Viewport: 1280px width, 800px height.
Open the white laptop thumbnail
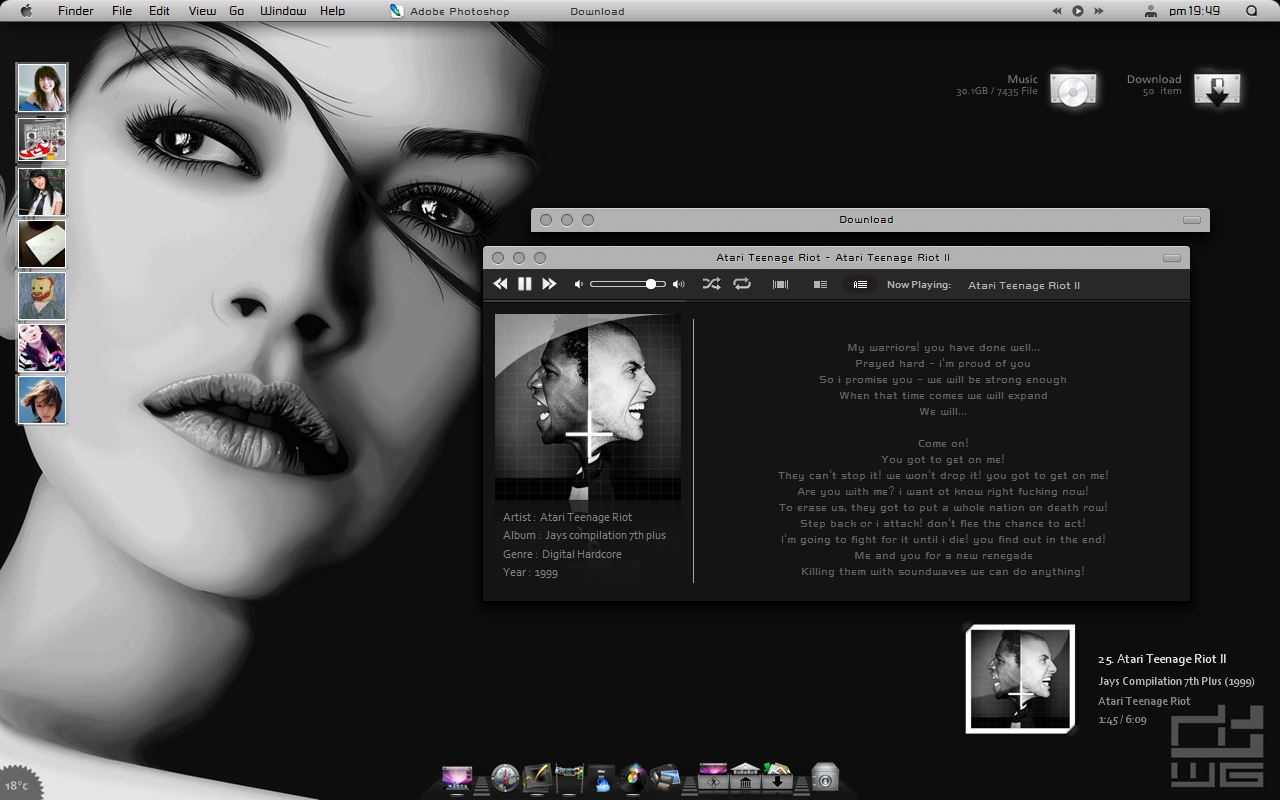(x=42, y=244)
